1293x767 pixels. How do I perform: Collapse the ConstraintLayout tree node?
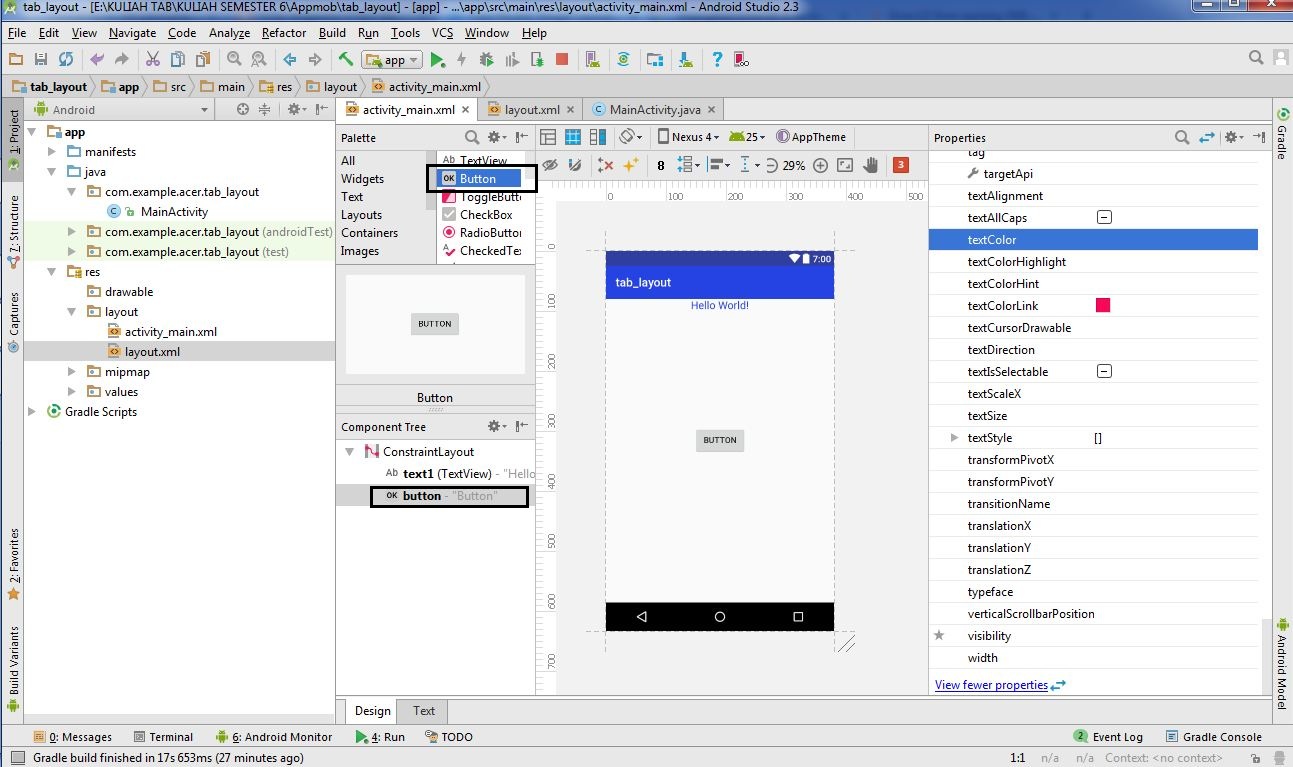350,452
